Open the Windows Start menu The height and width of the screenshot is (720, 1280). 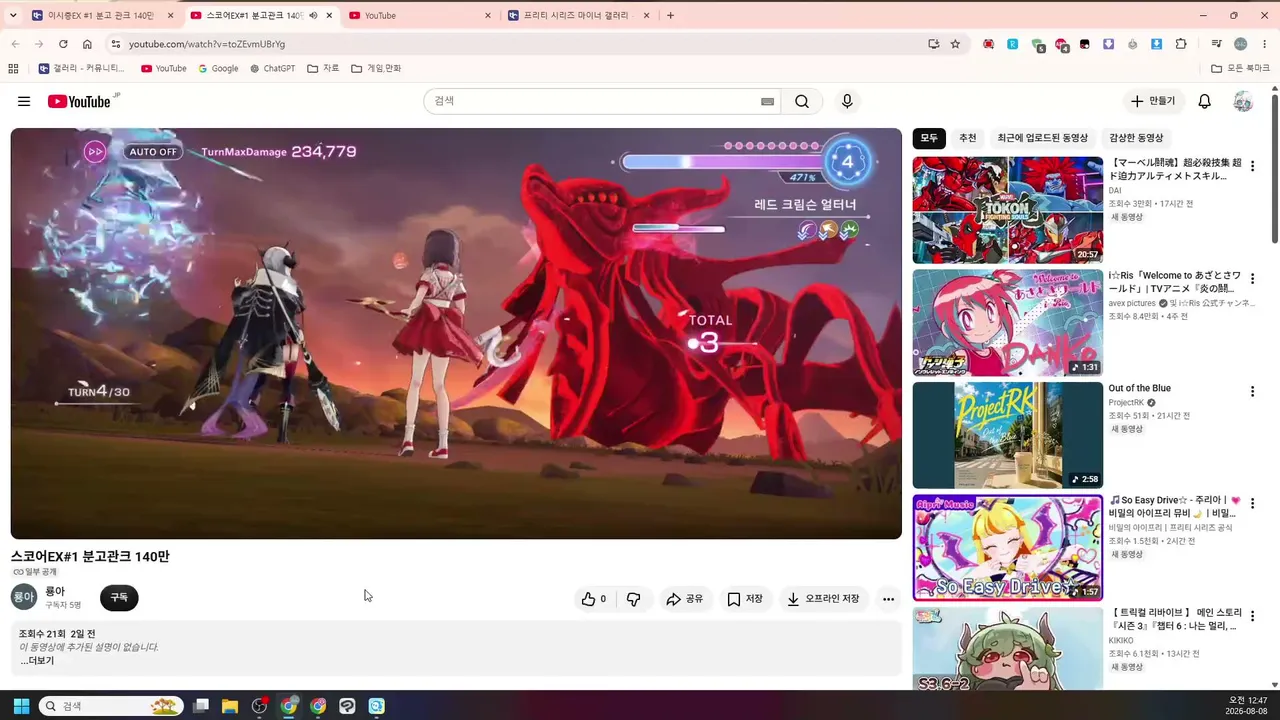21,706
